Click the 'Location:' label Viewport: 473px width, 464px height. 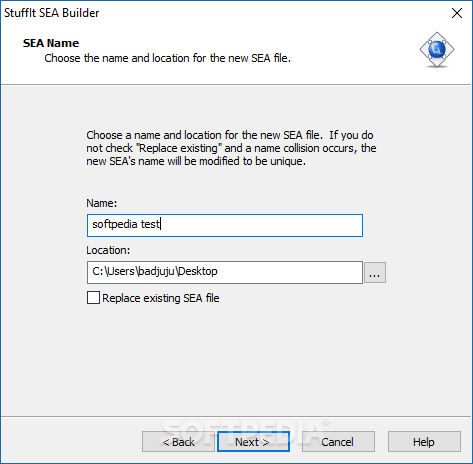[x=108, y=250]
